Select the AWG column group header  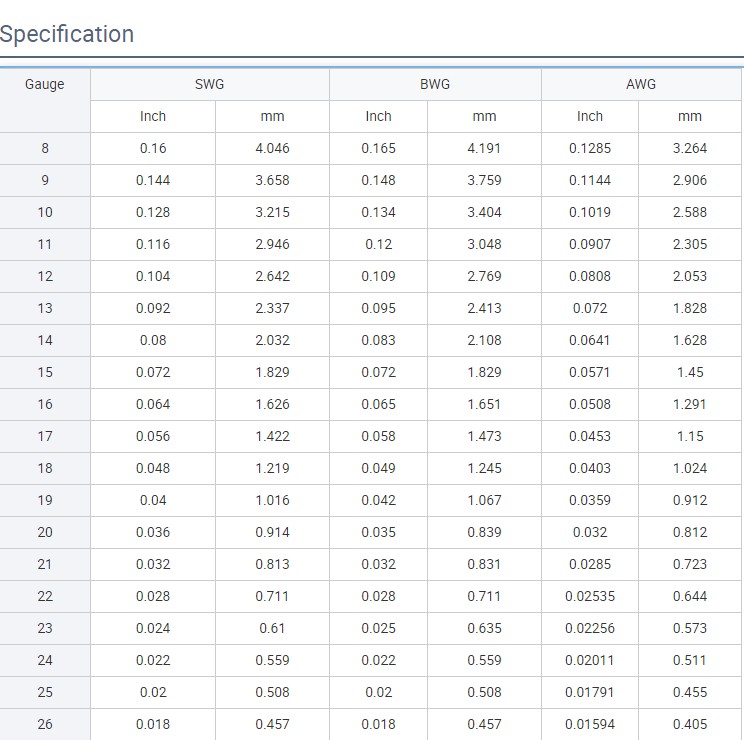pos(641,84)
